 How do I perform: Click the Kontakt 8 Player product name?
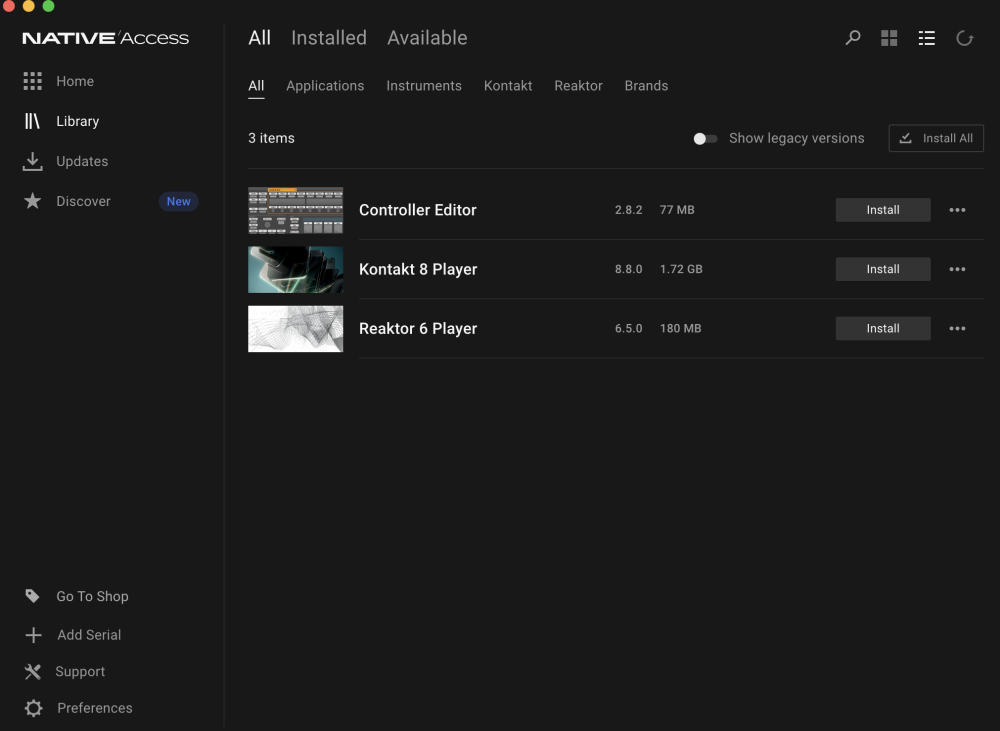[418, 269]
